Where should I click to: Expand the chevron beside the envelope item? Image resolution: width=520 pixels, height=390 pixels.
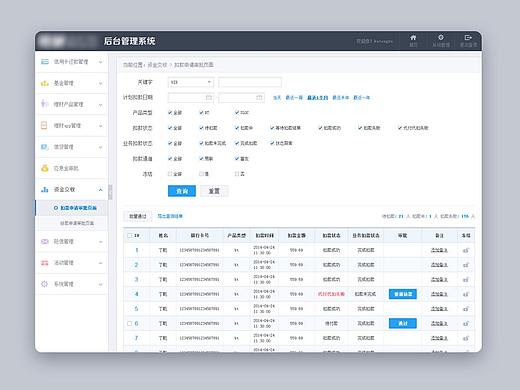click(100, 242)
